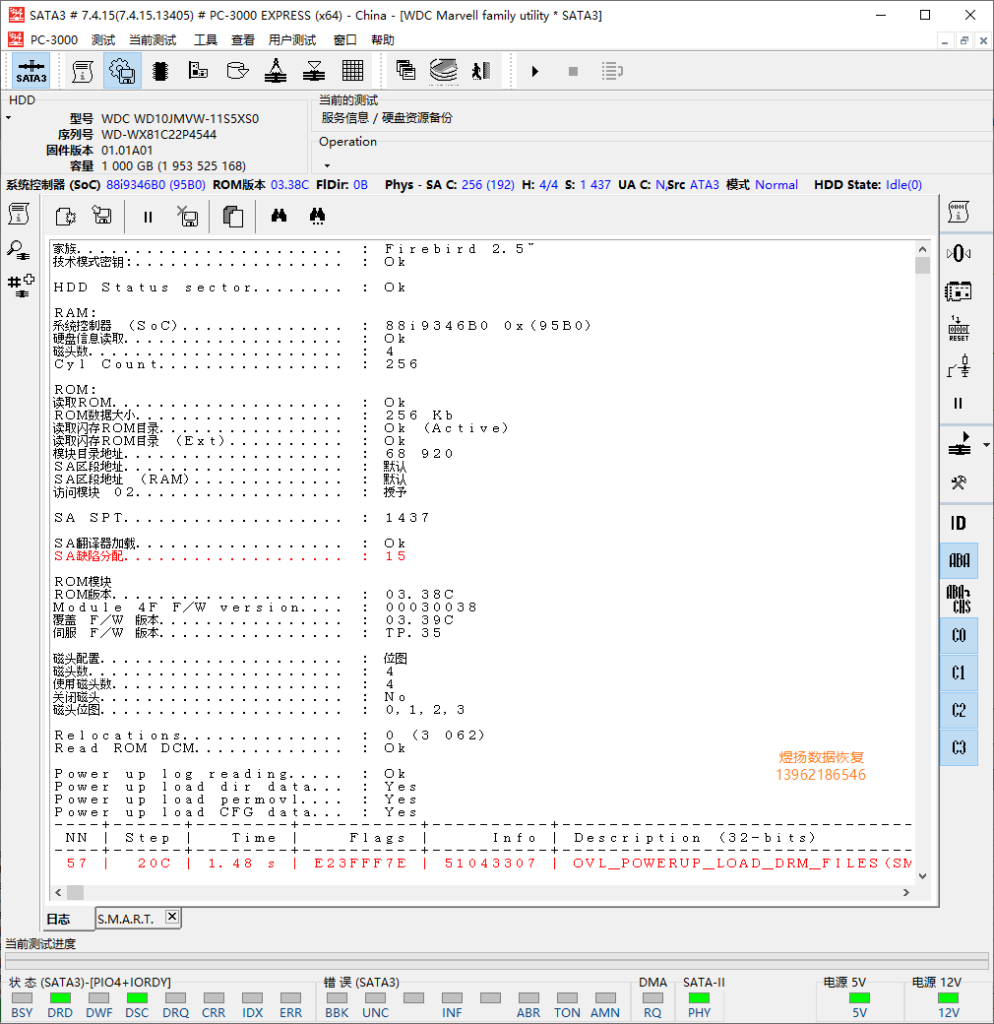The height and width of the screenshot is (1024, 994).
Task: Open the 当前测试 menu
Action: point(152,40)
